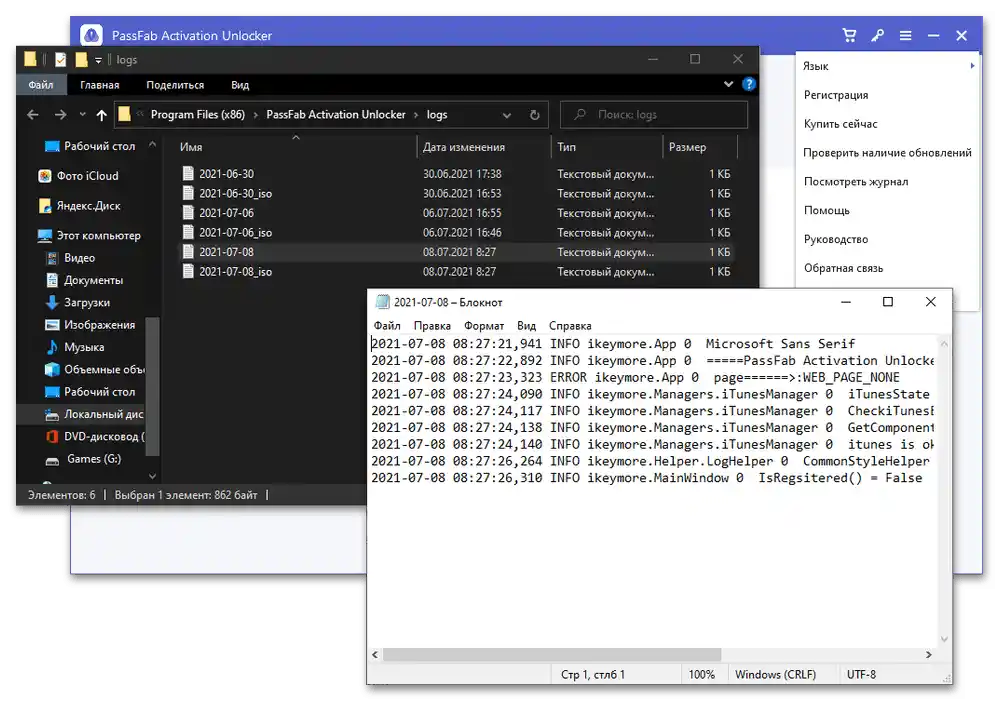Open the Файл tab in Explorer
The width and height of the screenshot is (999, 701).
click(x=41, y=85)
